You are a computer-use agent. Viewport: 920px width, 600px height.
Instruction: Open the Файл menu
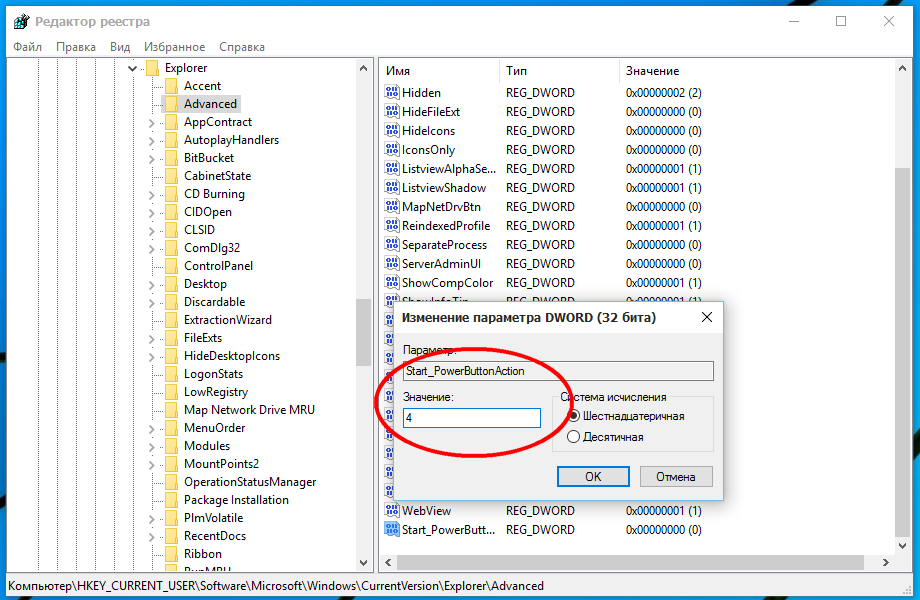pos(28,47)
